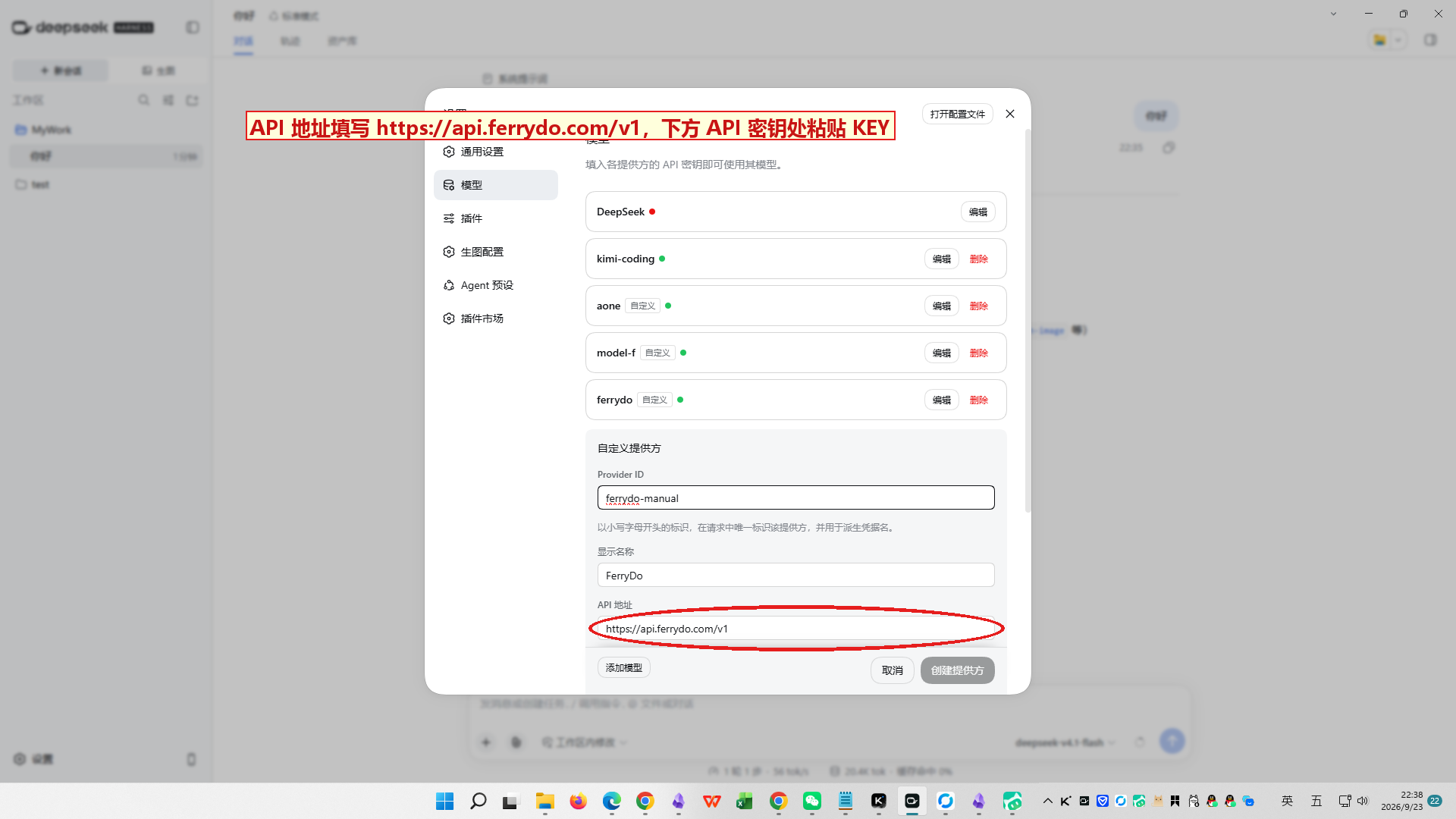Focus the Provider ID input field
This screenshot has width=1456, height=819.
coord(795,497)
